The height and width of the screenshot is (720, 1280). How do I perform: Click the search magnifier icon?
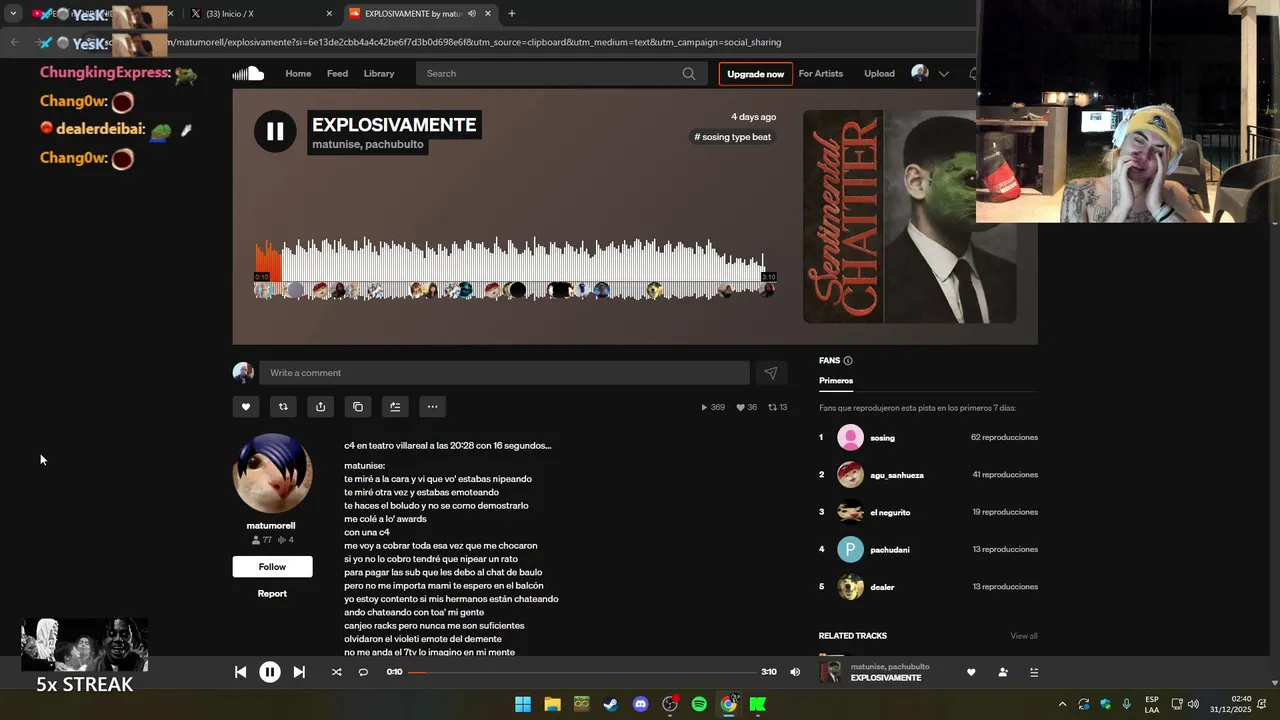click(689, 73)
